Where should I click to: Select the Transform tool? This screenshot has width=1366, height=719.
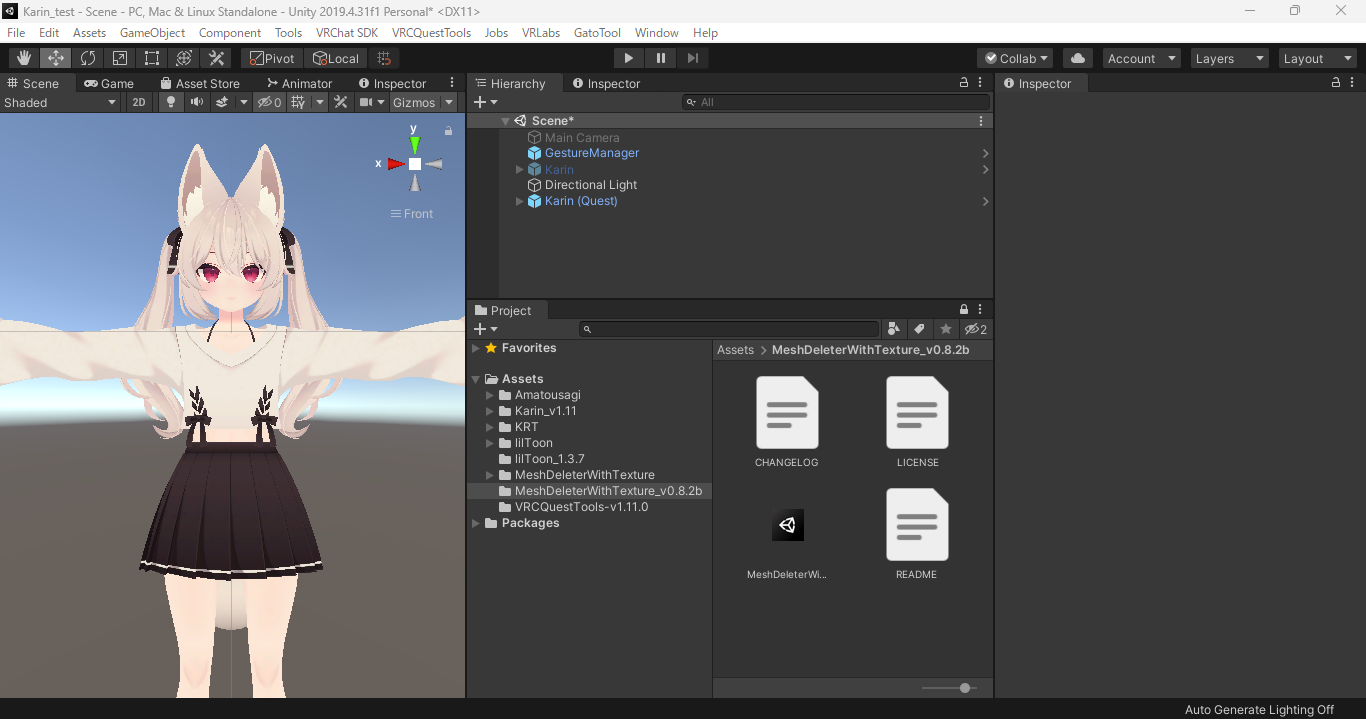point(184,59)
